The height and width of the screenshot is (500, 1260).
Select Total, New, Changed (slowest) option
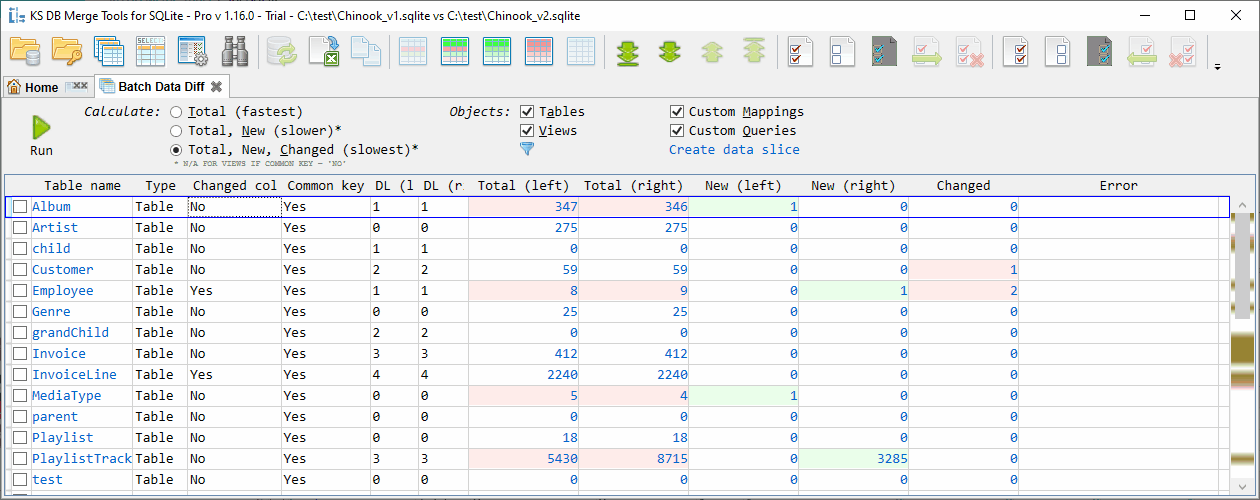click(176, 150)
